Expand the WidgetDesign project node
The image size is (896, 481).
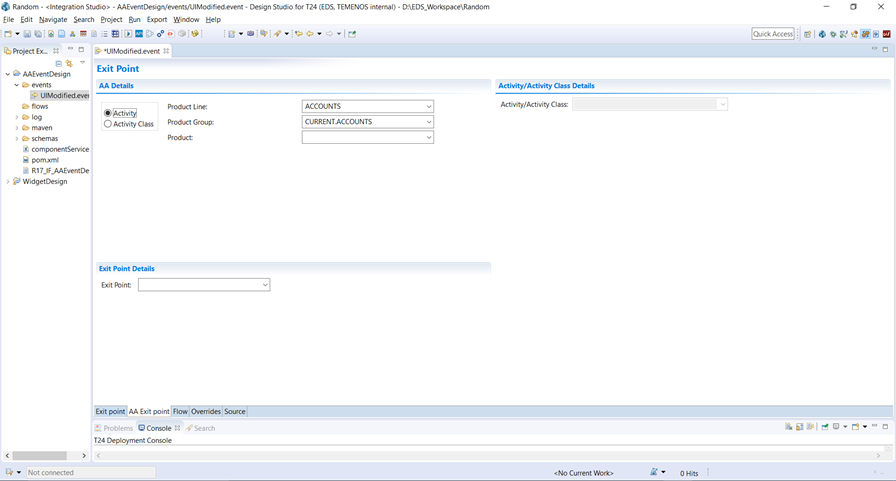(8, 182)
